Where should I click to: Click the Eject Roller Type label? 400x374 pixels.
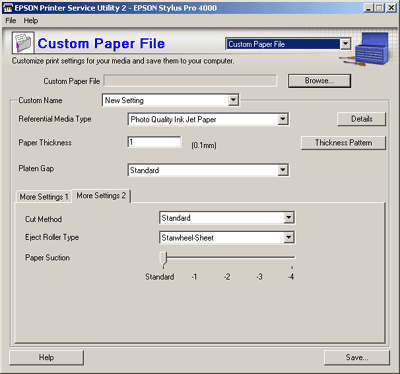pyautogui.click(x=52, y=237)
